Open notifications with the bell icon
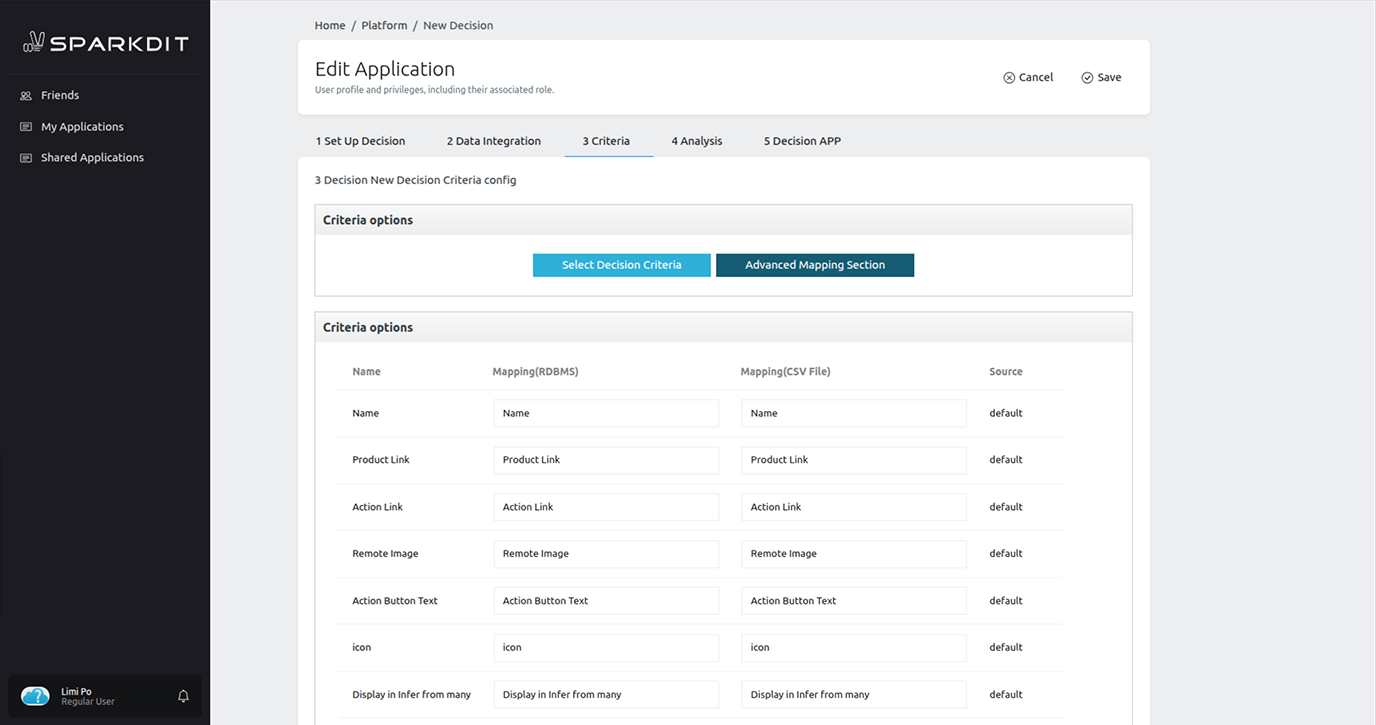This screenshot has width=1376, height=725. (183, 695)
